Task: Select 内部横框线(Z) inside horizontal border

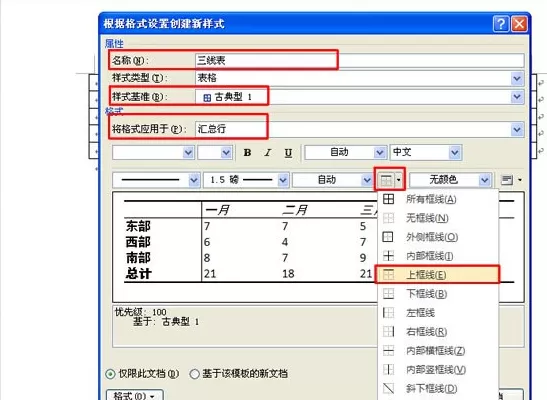Action: tap(438, 350)
